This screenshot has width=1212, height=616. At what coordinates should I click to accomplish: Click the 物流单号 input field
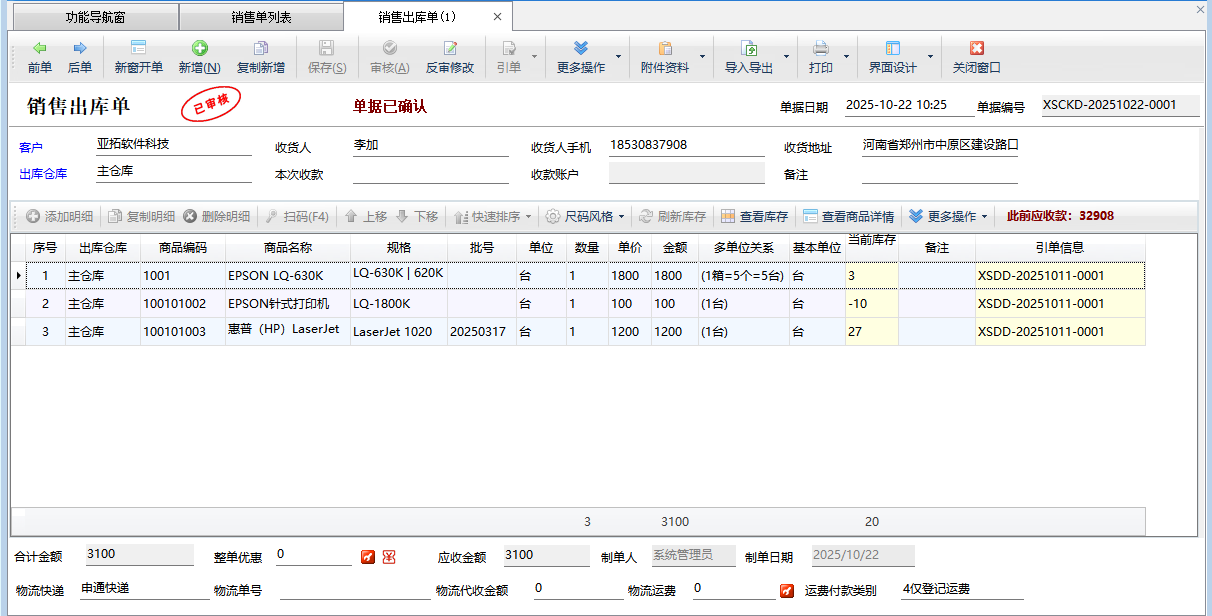click(x=354, y=590)
